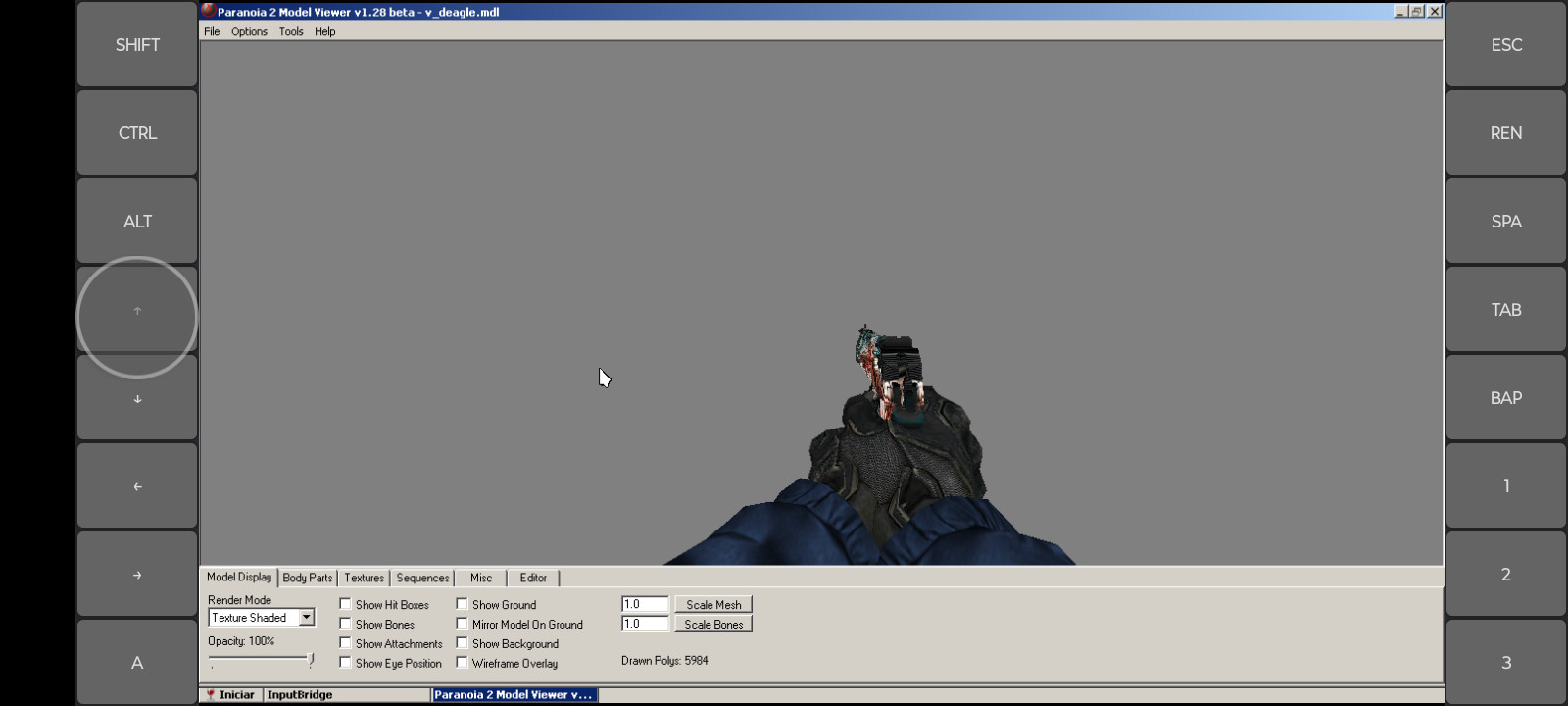Open the File menu
The image size is (1568, 706).
coord(212,31)
